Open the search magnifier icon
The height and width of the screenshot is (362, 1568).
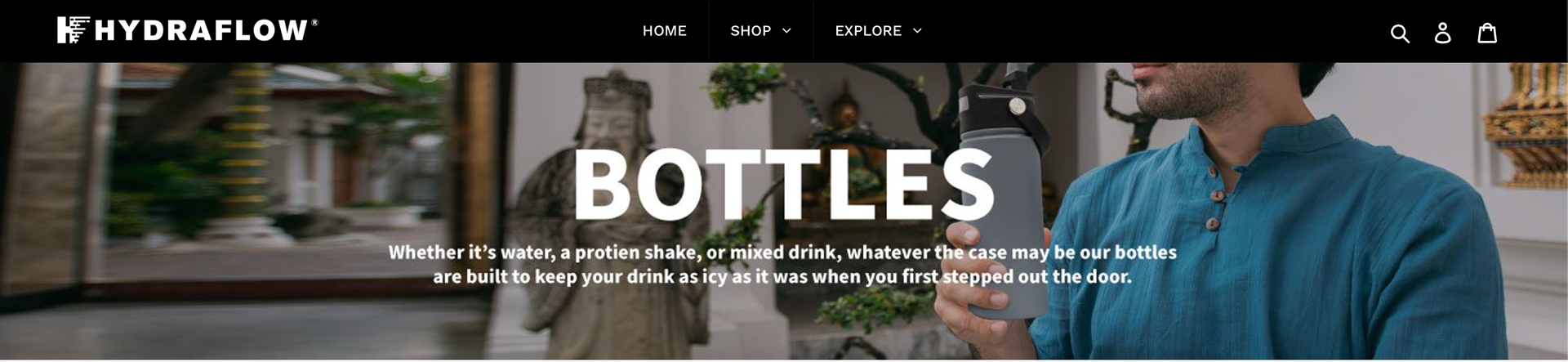[1400, 33]
